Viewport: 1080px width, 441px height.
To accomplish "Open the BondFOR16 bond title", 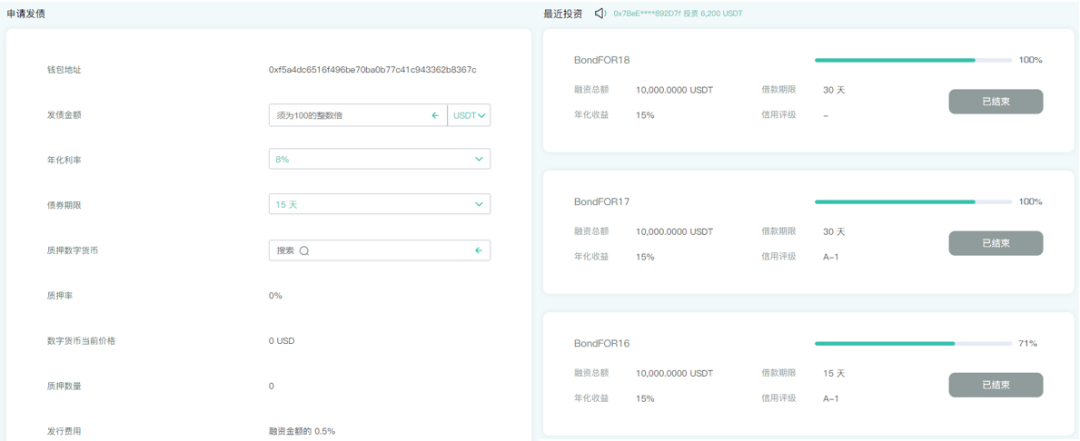I will click(601, 344).
